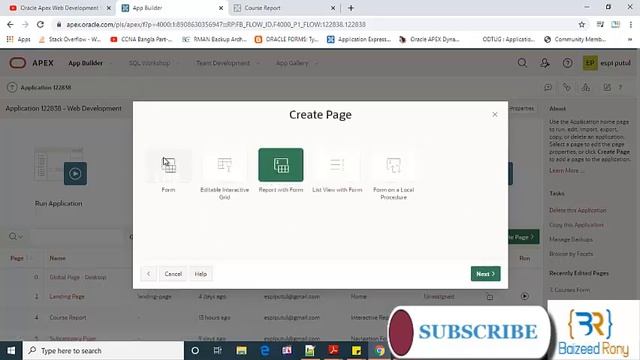Open the page search options dropdown

tap(16, 236)
